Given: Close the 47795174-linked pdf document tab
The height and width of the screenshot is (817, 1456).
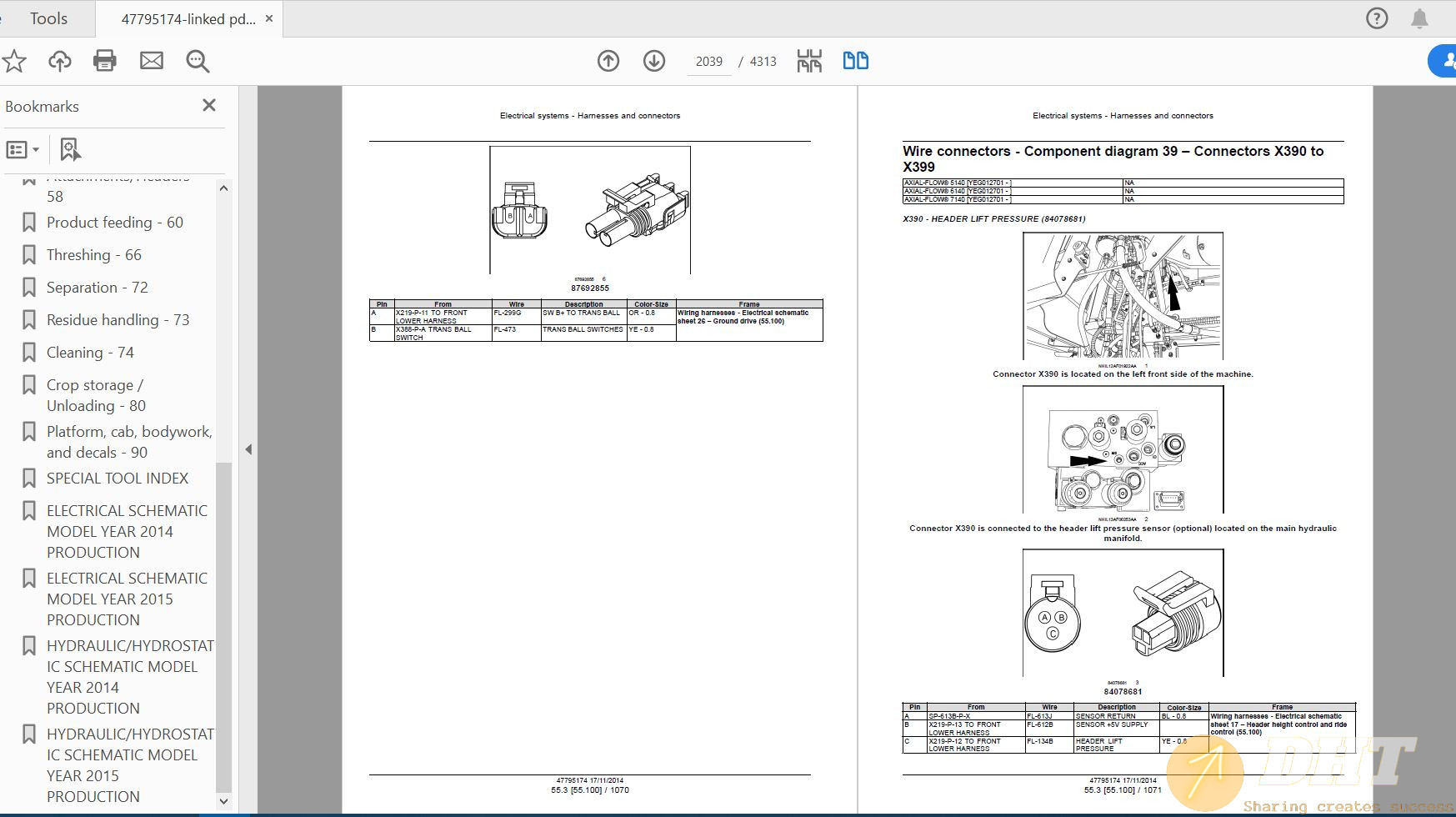Looking at the screenshot, I should (269, 18).
